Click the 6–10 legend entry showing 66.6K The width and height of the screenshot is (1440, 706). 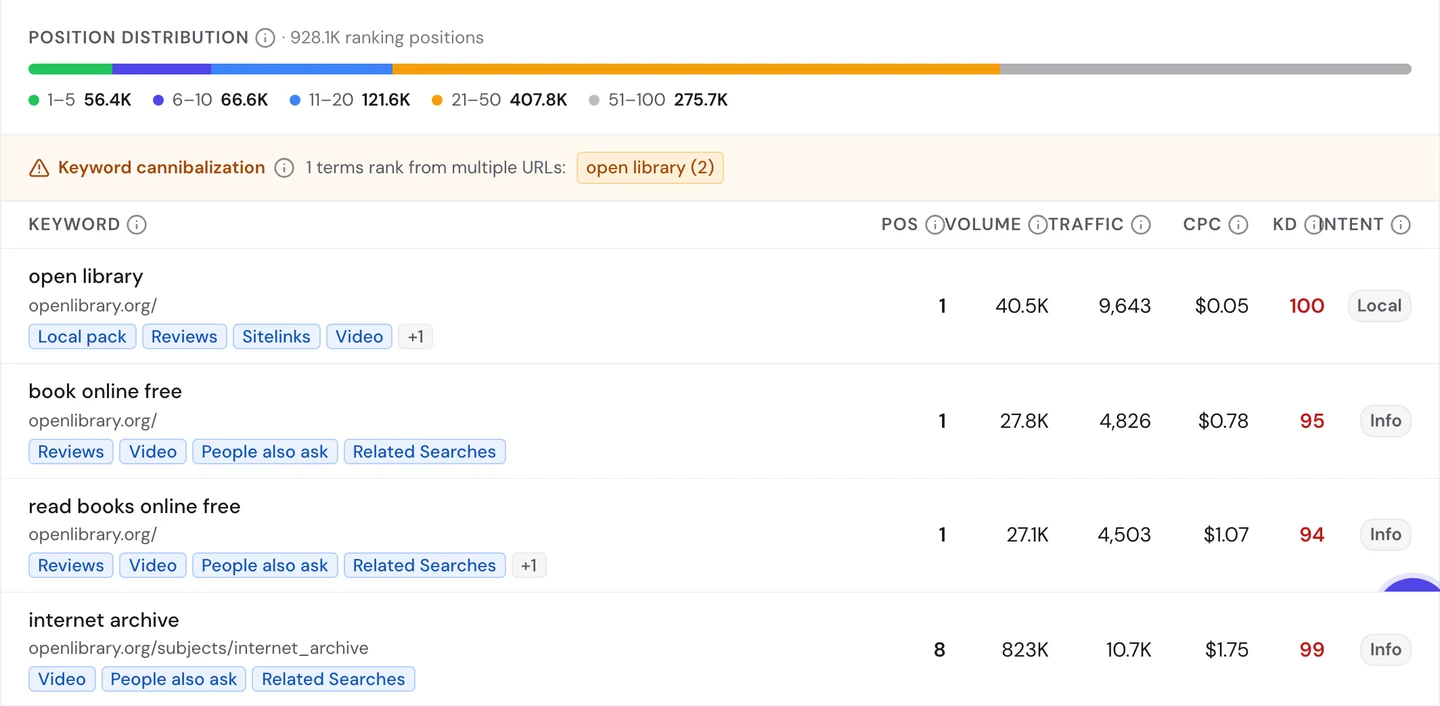pyautogui.click(x=211, y=100)
